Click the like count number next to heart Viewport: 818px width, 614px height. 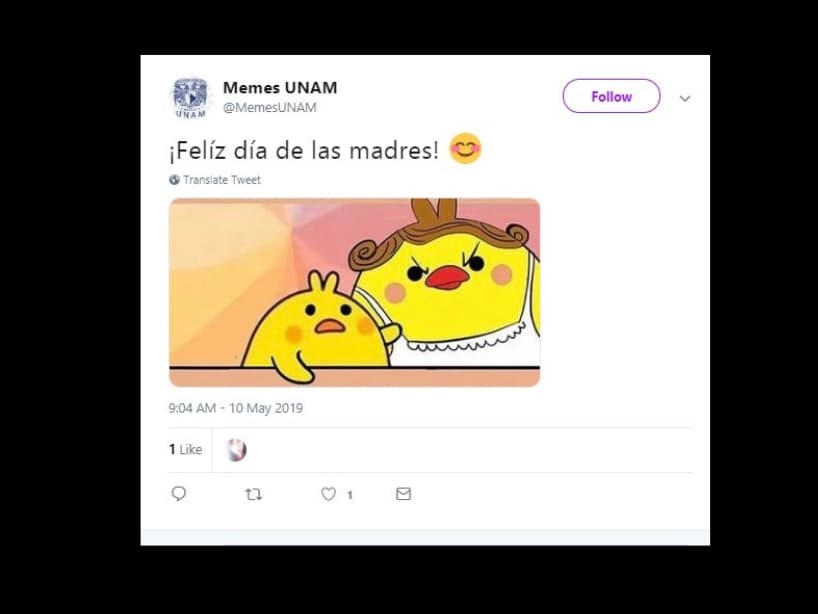tap(350, 495)
